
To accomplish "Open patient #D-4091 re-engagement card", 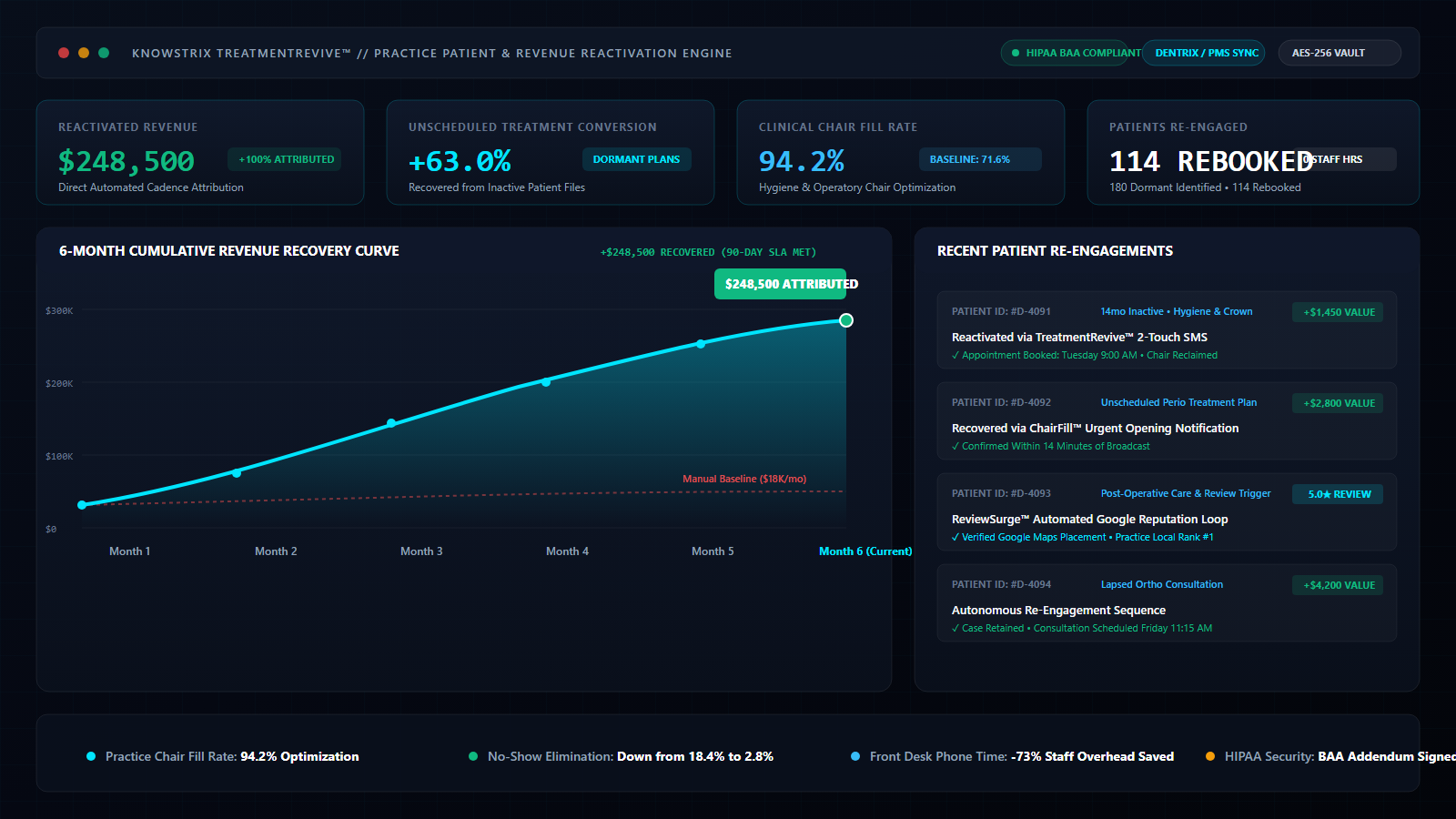I will pos(1167,330).
